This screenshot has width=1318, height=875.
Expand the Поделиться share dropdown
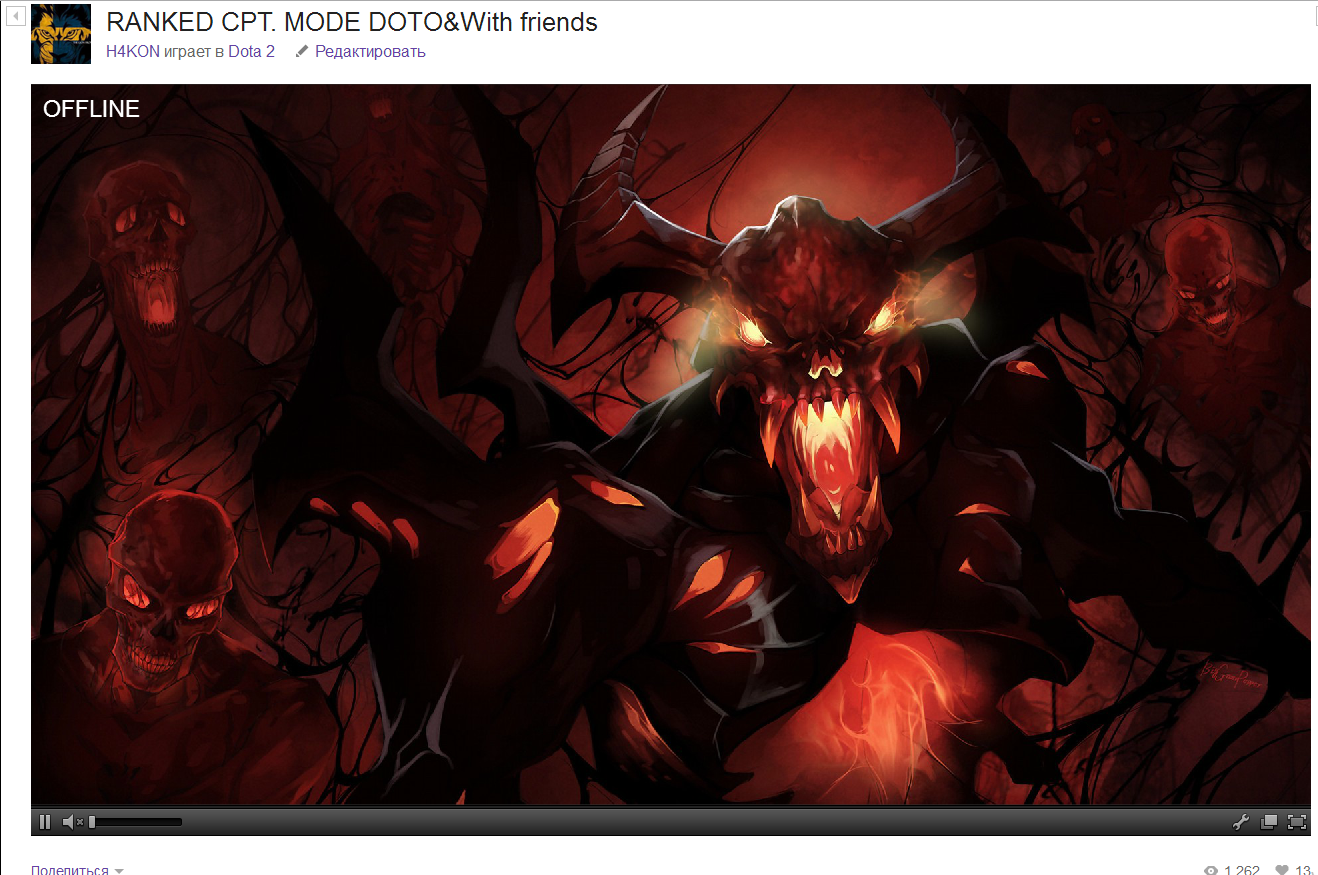click(x=77, y=870)
